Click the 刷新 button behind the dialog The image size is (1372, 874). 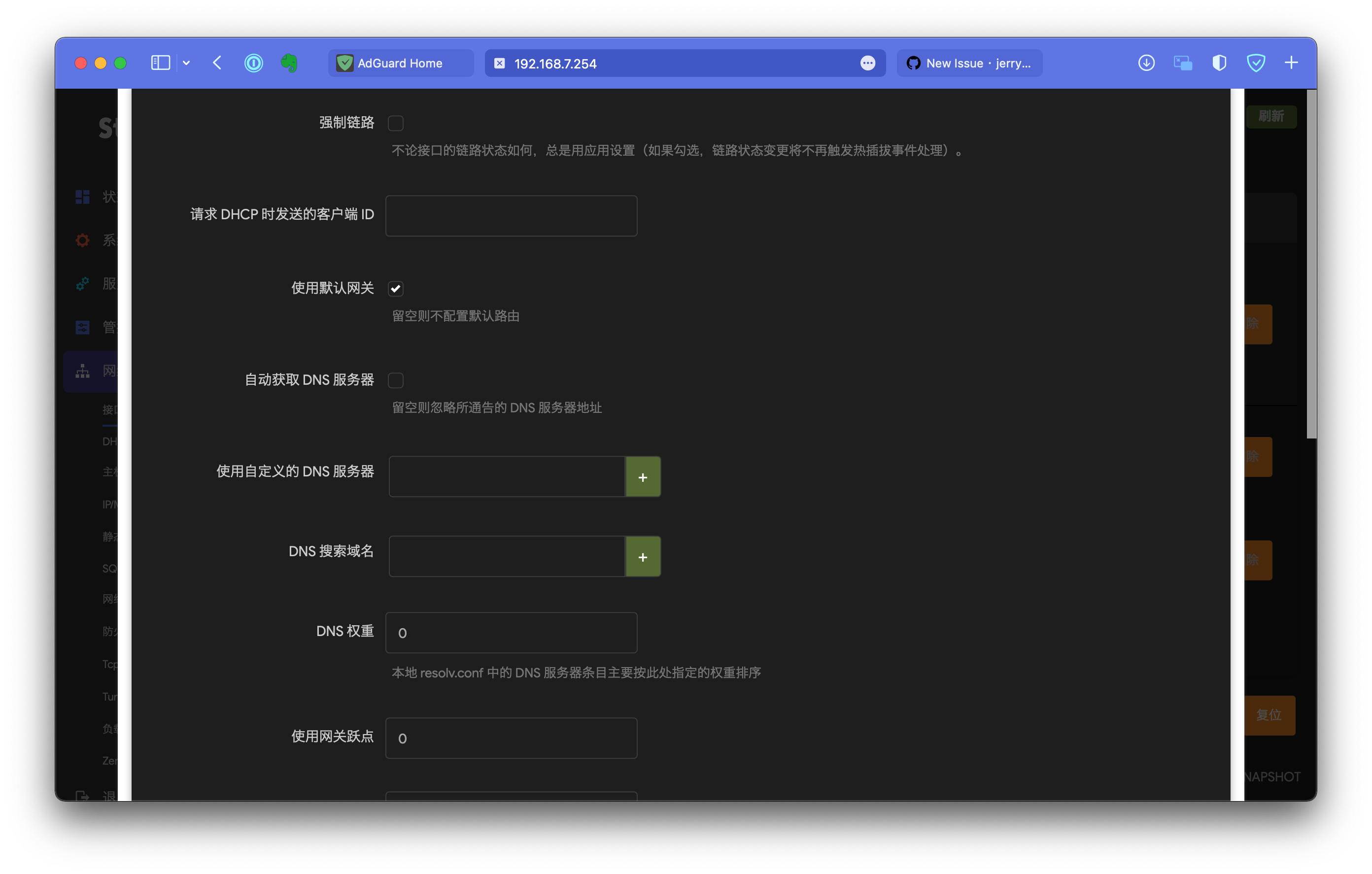click(x=1271, y=116)
